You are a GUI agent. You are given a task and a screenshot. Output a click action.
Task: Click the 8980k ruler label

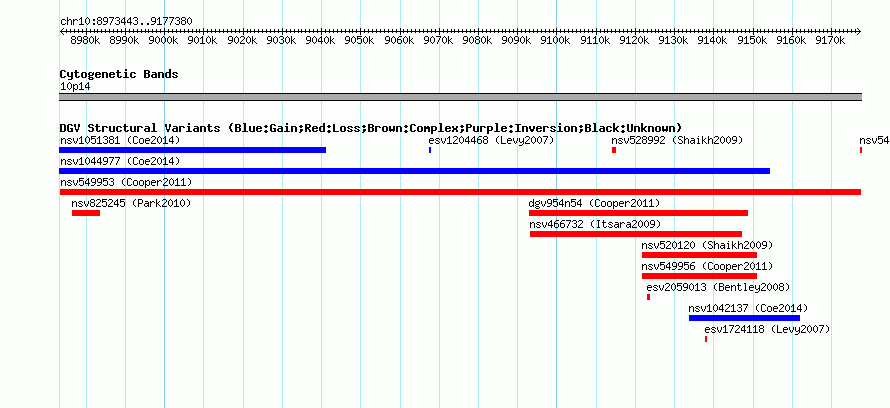86,41
